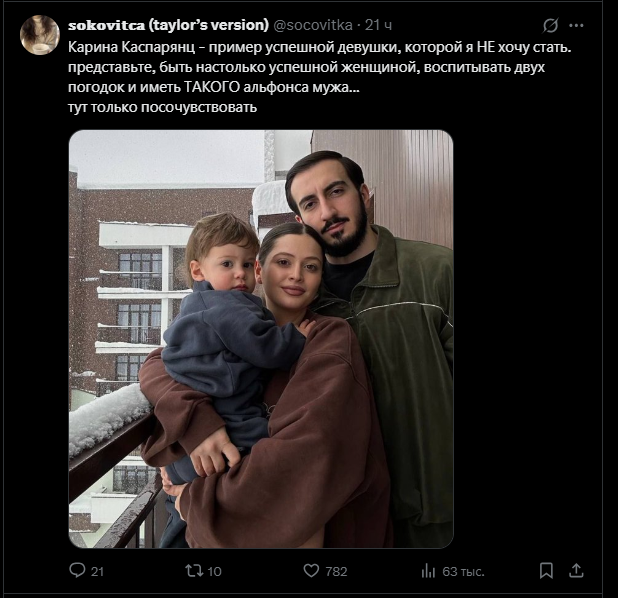Click the reply speech-bubble icon

77,571
